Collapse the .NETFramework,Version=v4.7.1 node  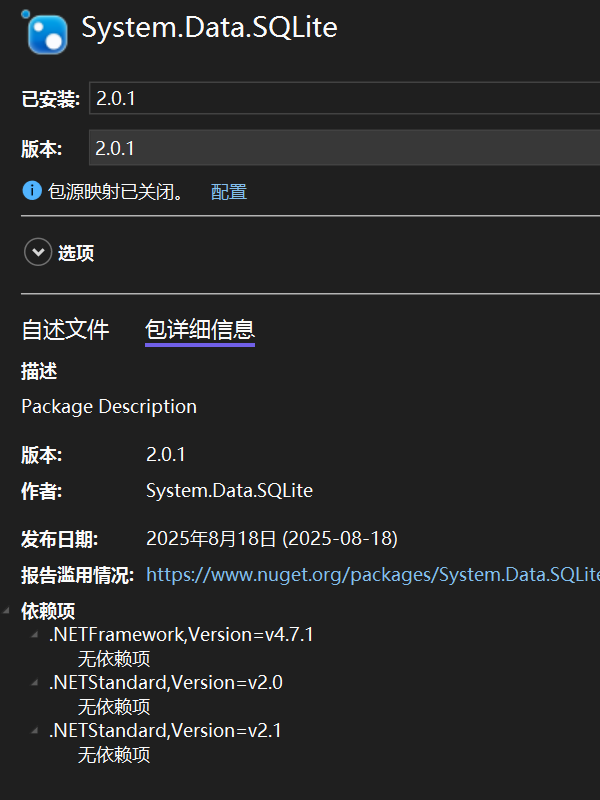pos(35,634)
